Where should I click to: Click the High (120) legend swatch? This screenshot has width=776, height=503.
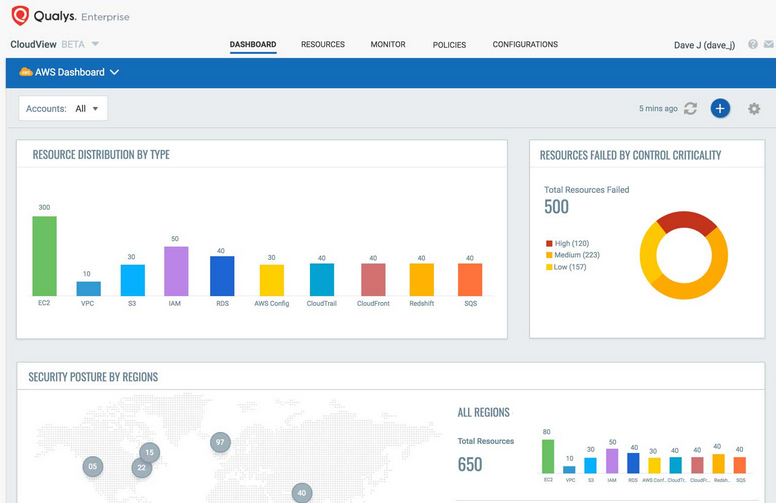549,244
